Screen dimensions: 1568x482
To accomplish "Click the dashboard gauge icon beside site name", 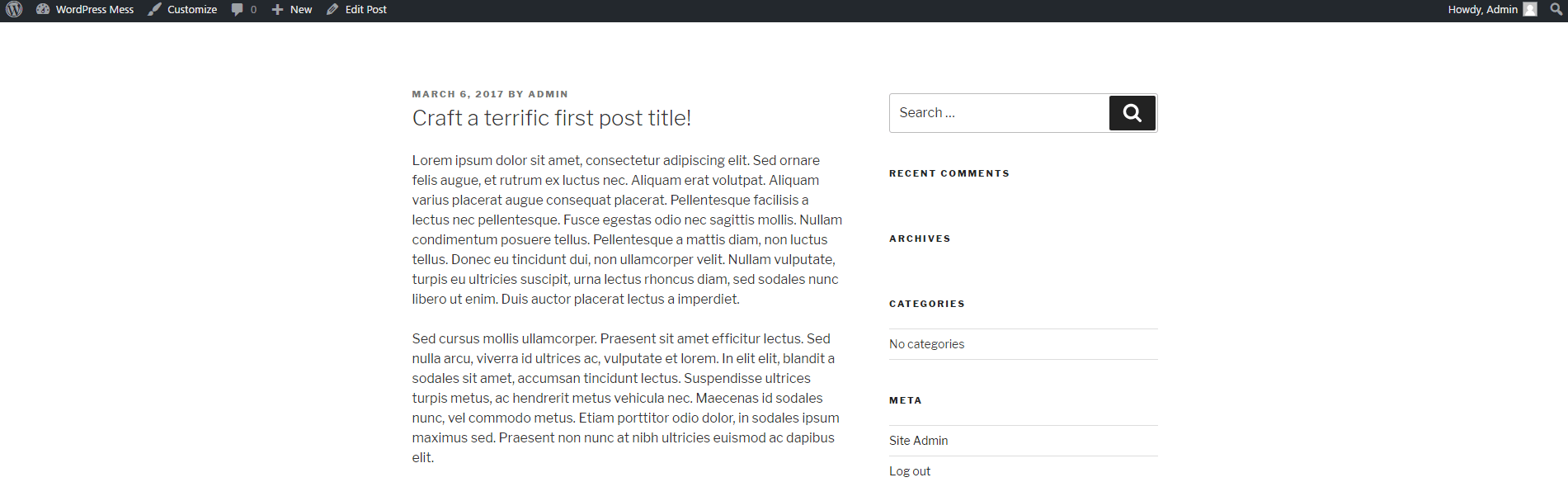I will 43,10.
